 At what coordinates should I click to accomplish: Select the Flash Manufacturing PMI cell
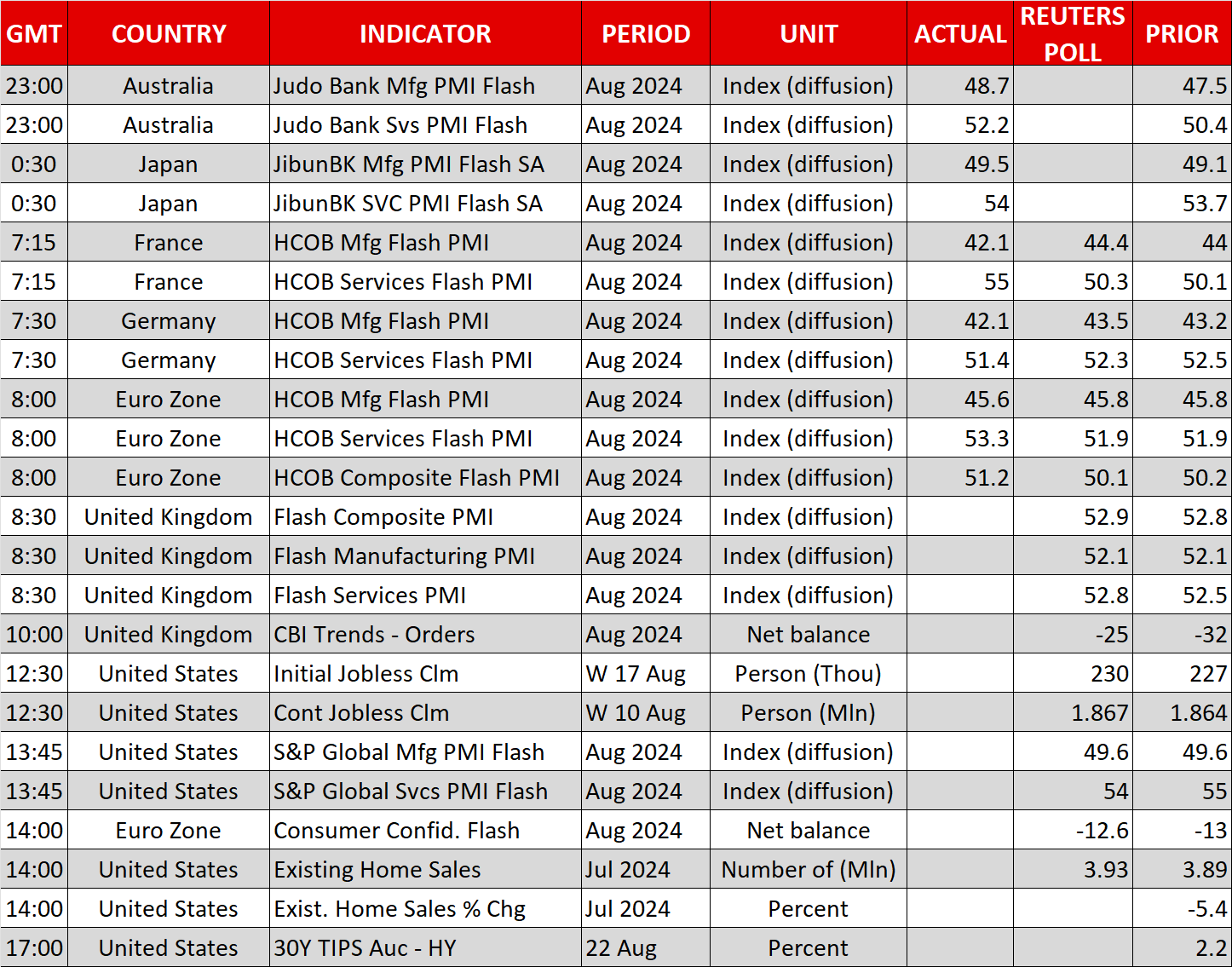(425, 555)
